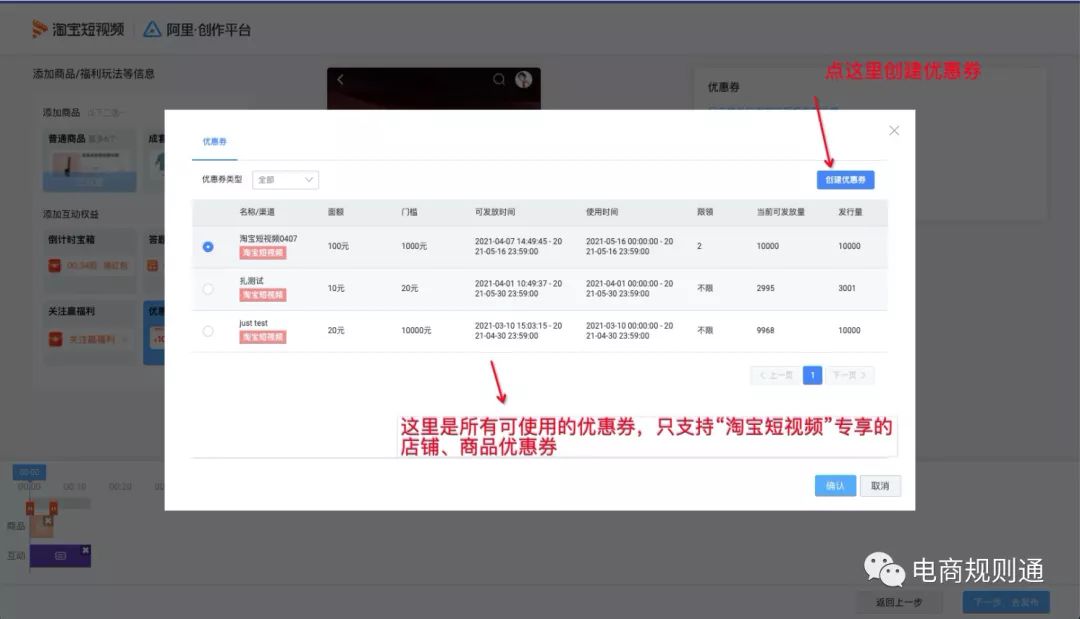Click page number 1 in the pagination
The height and width of the screenshot is (619, 1080).
813,375
